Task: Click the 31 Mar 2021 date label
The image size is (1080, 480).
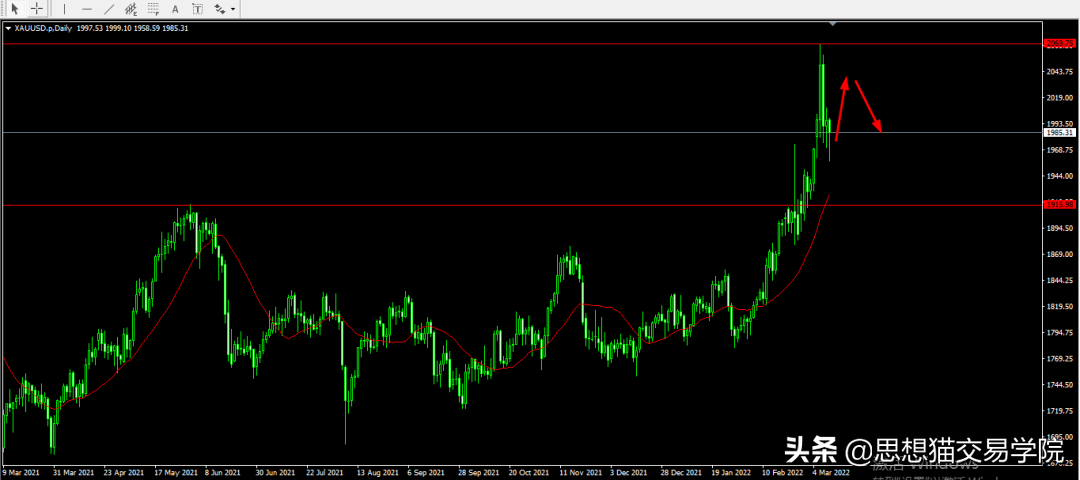Action: point(74,473)
